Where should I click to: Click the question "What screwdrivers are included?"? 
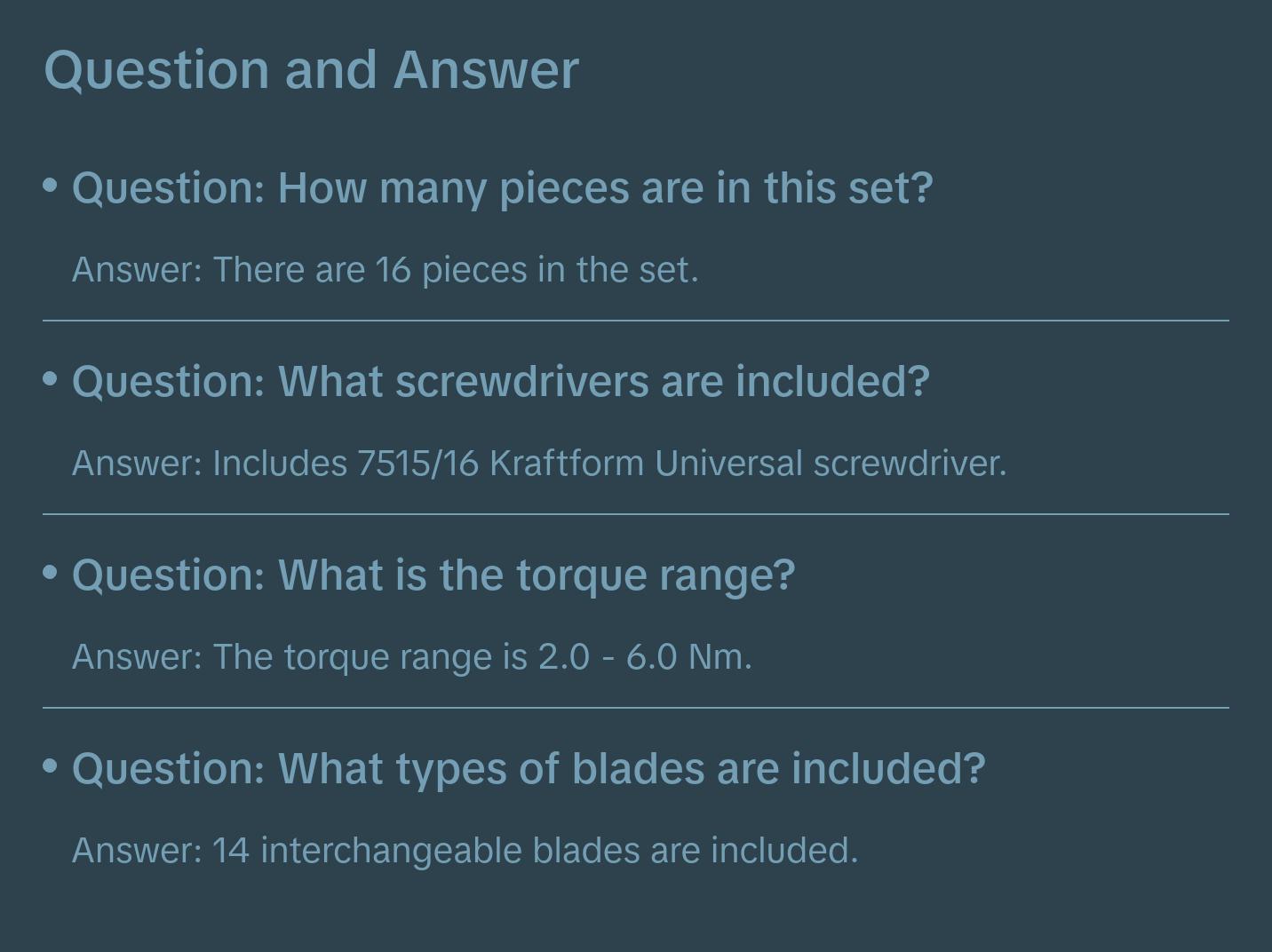(500, 382)
